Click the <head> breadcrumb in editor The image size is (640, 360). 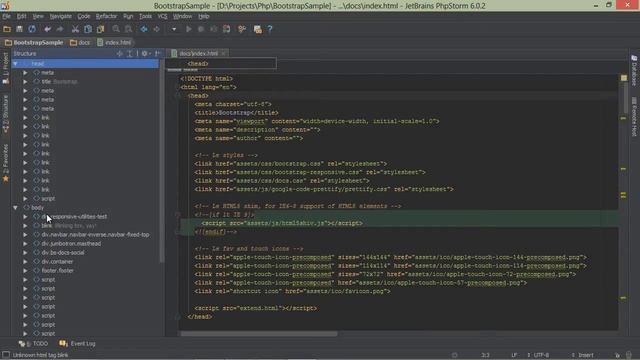pyautogui.click(x=198, y=64)
